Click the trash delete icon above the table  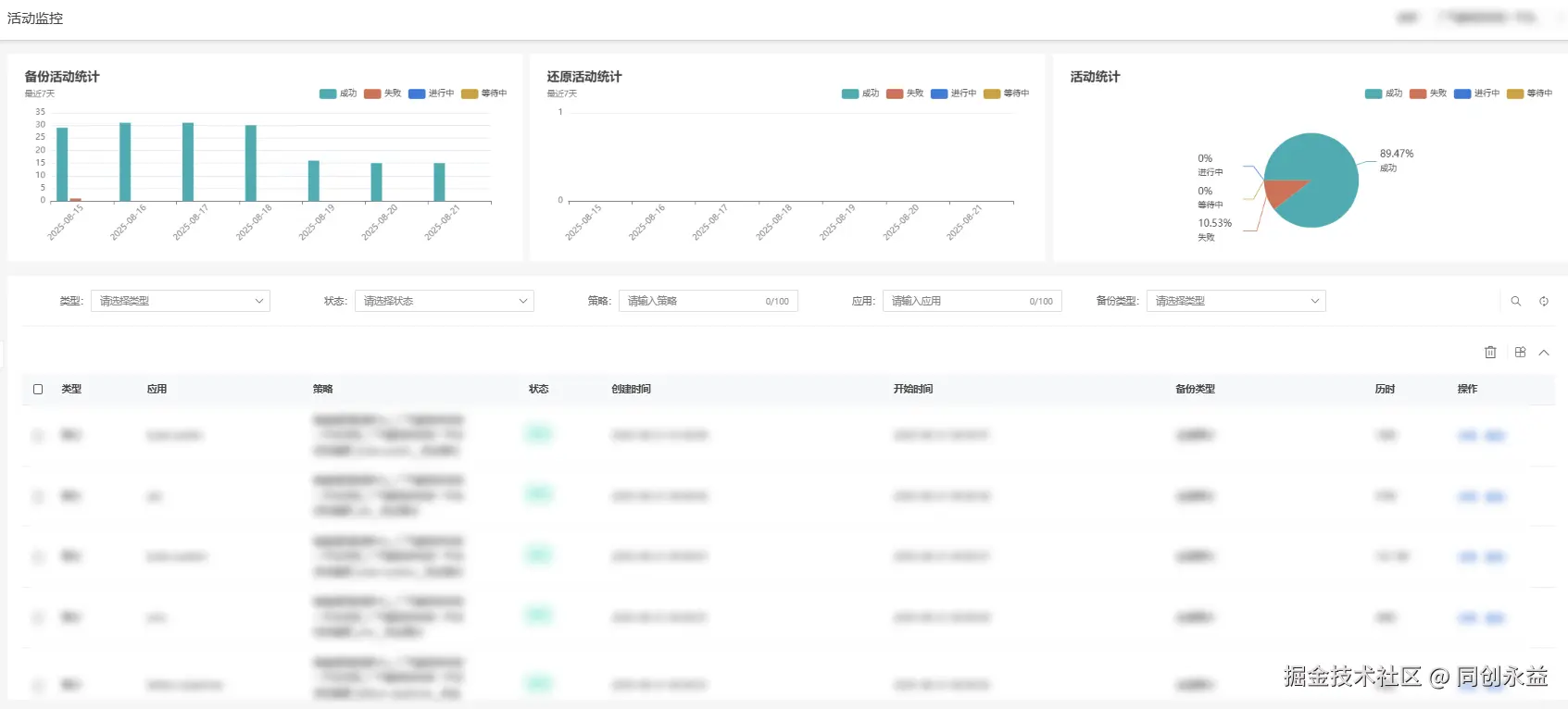1490,352
